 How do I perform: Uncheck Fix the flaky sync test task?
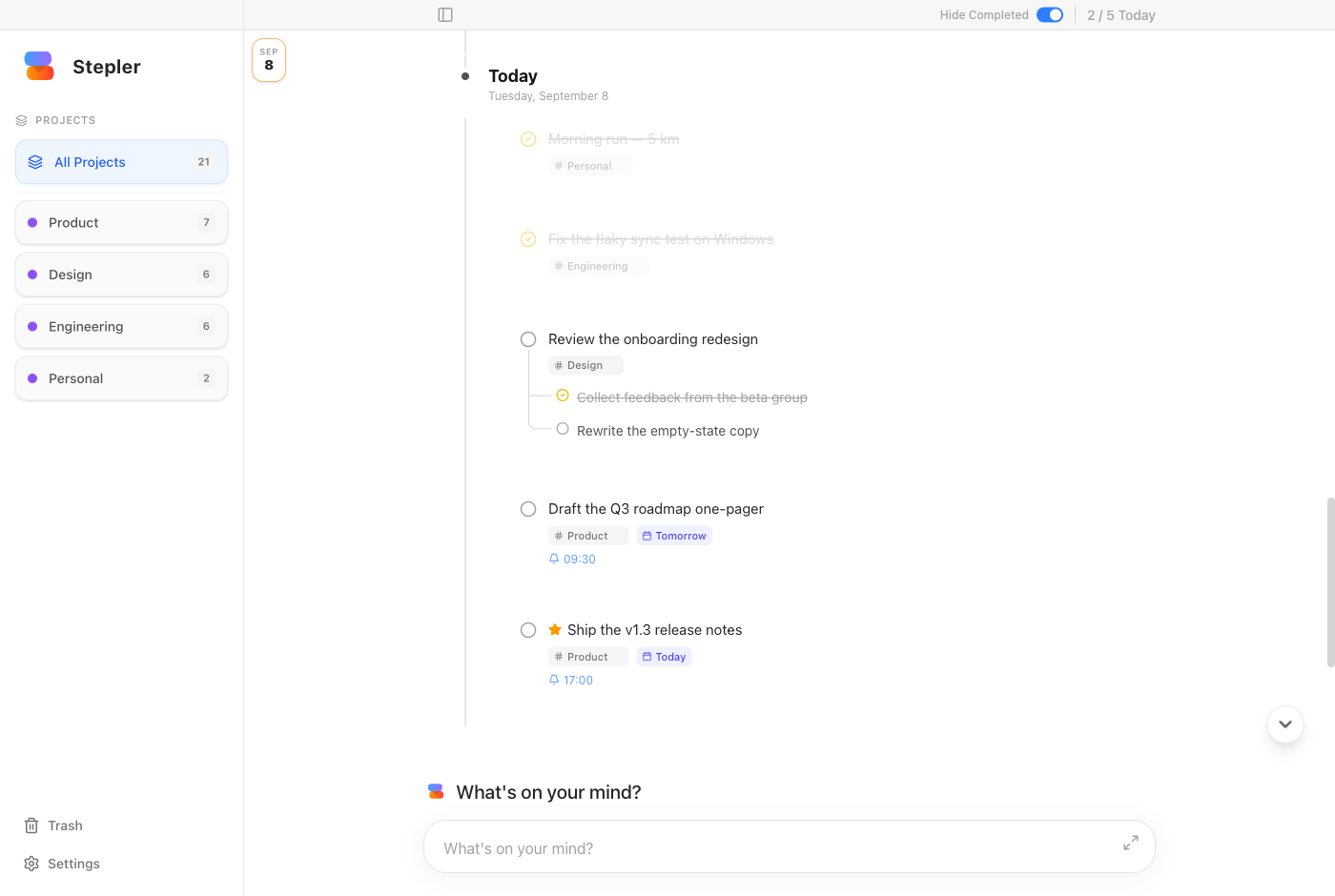click(528, 239)
